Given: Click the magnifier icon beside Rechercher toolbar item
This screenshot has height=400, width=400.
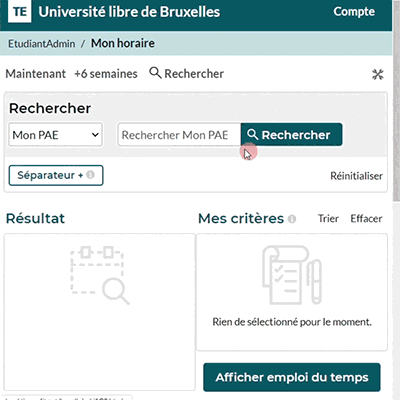Looking at the screenshot, I should tap(155, 72).
